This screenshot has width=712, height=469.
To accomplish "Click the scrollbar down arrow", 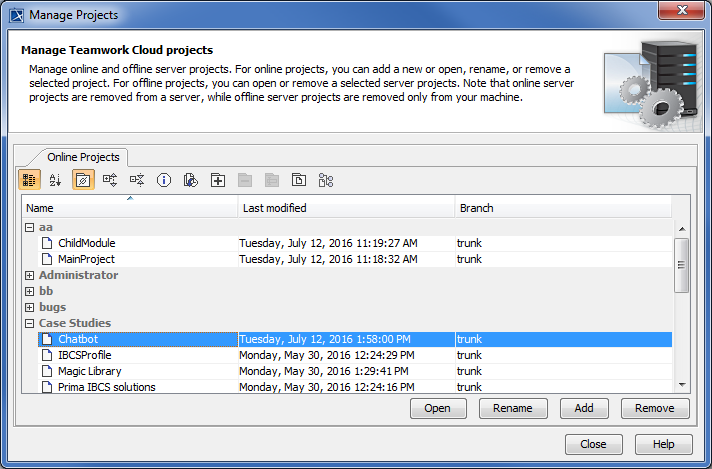I will [682, 385].
